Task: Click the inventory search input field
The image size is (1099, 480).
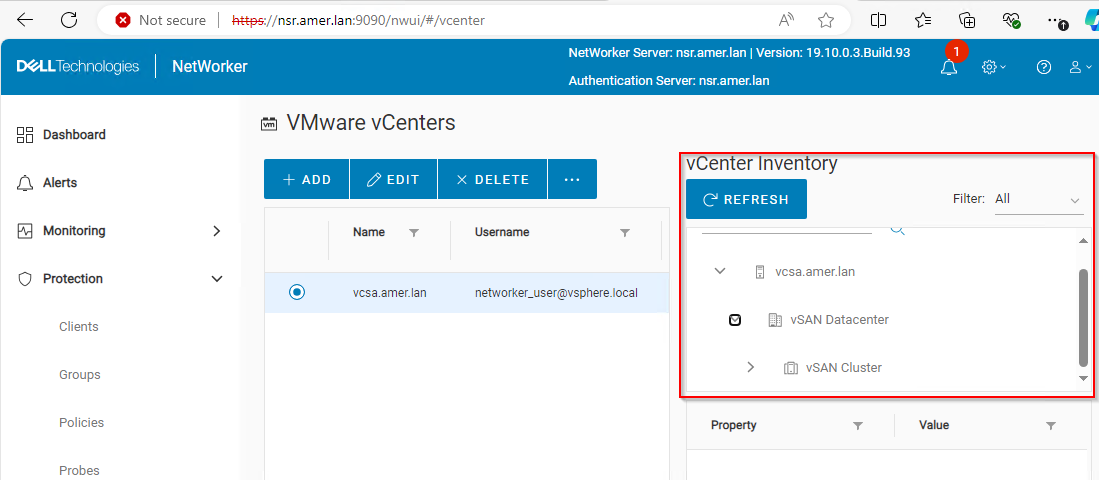Action: point(786,229)
